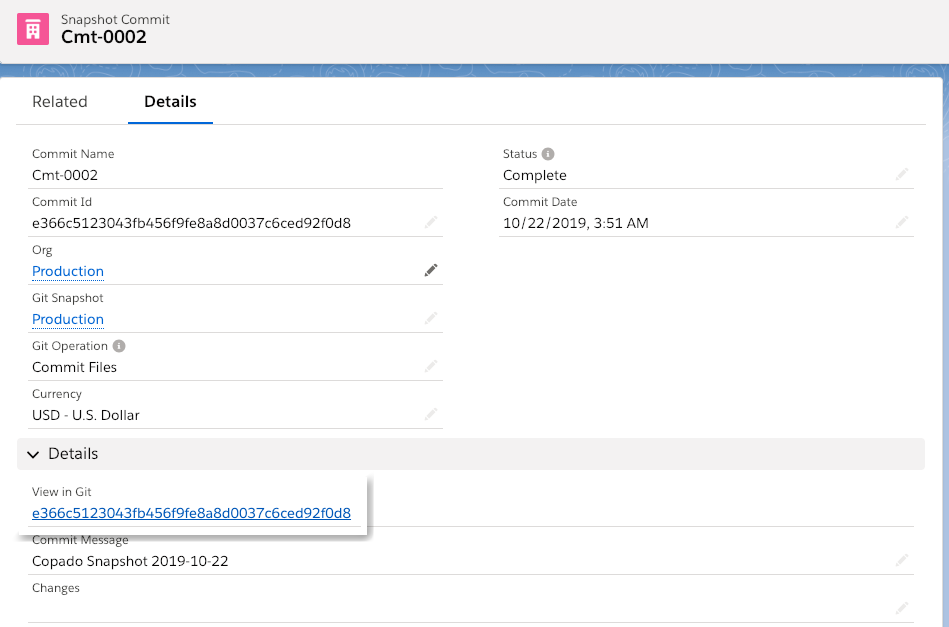This screenshot has width=949, height=627.
Task: Click the Commit Files value
Action: (74, 367)
